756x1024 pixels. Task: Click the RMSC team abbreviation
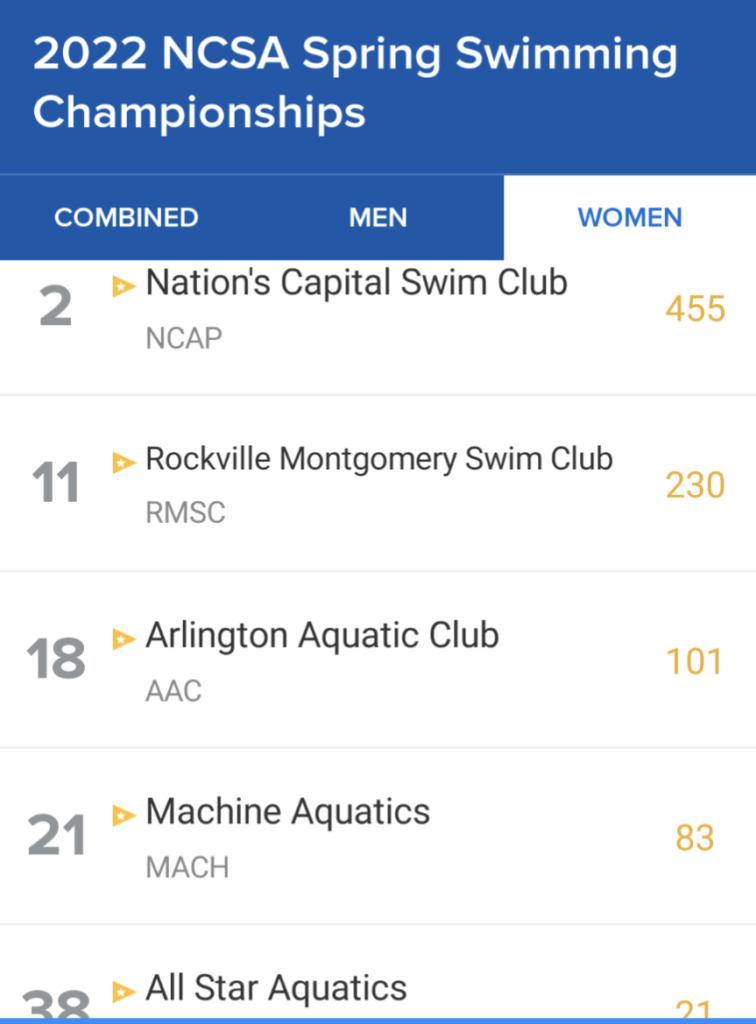(185, 513)
